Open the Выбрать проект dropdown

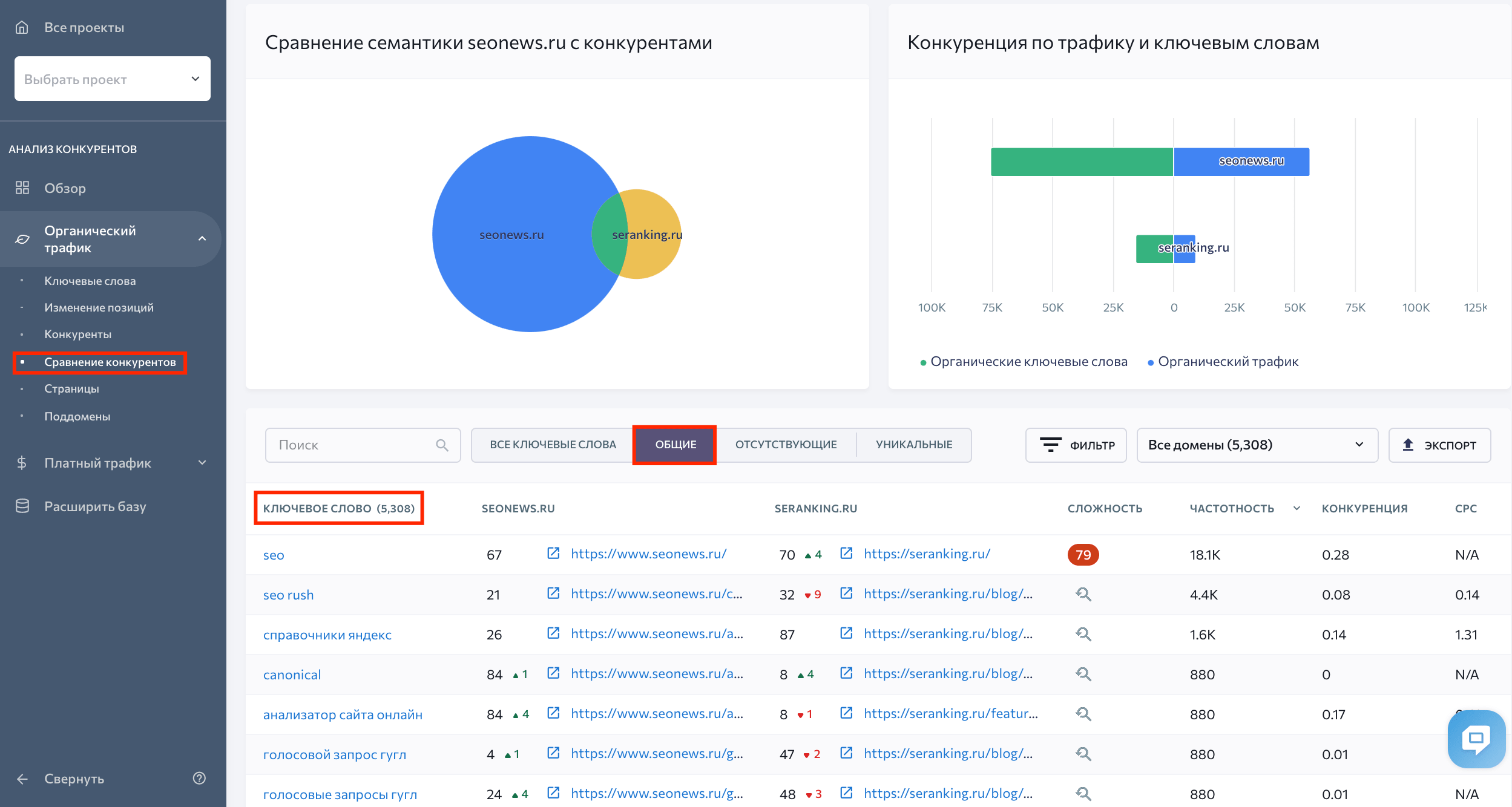click(113, 79)
